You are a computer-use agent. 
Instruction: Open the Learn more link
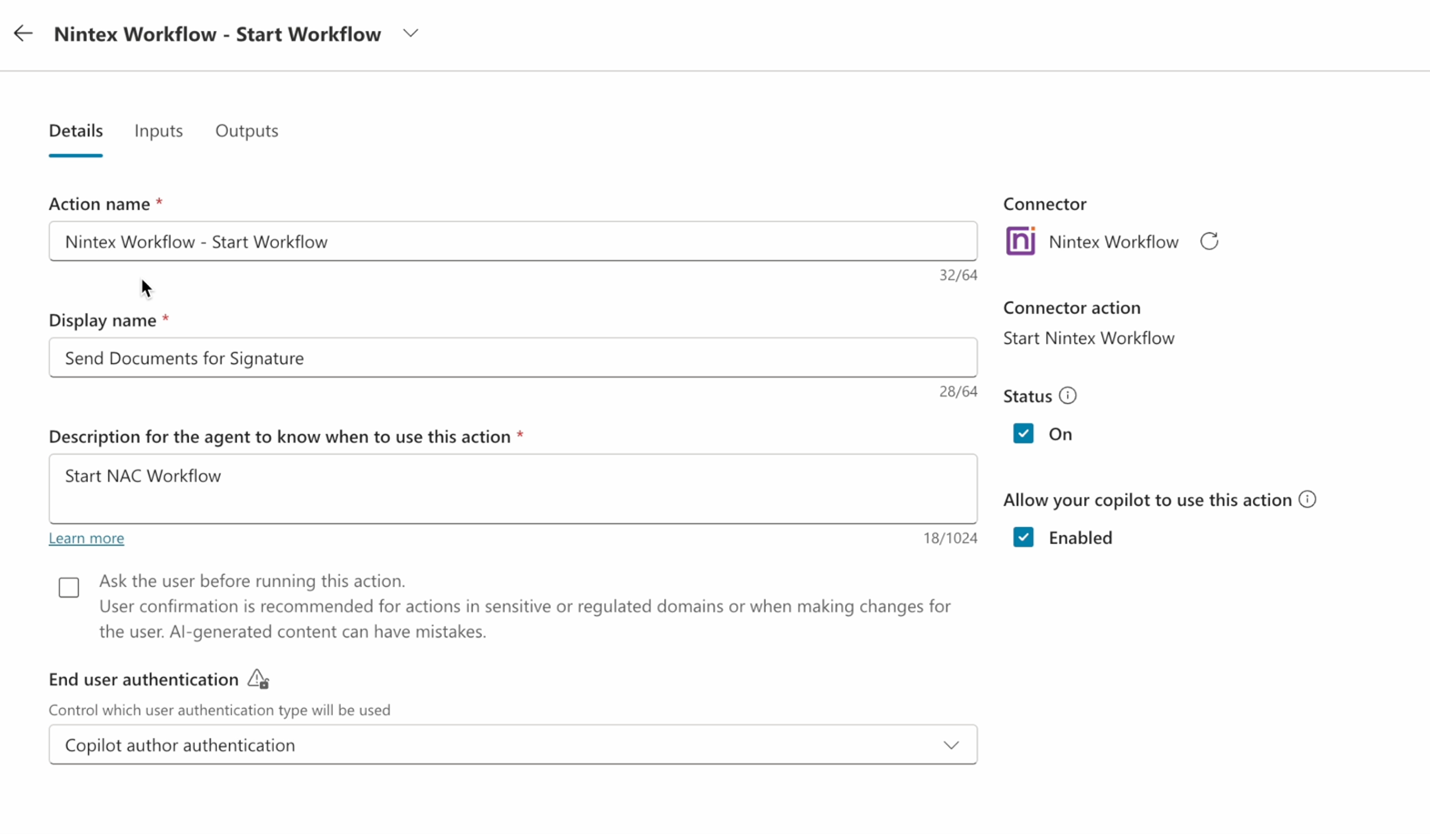click(87, 538)
